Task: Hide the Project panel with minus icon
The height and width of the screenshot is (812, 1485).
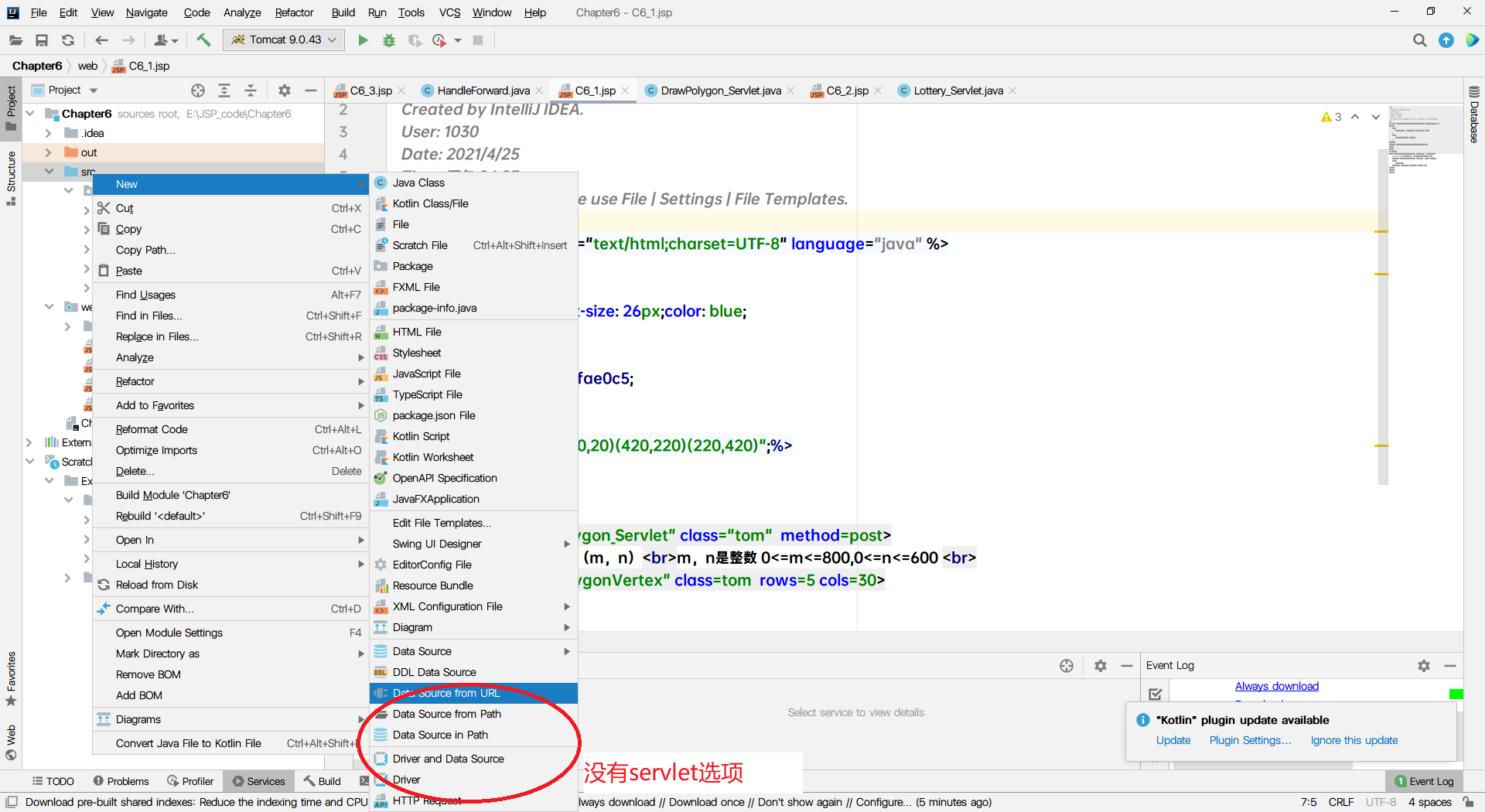Action: tap(311, 90)
